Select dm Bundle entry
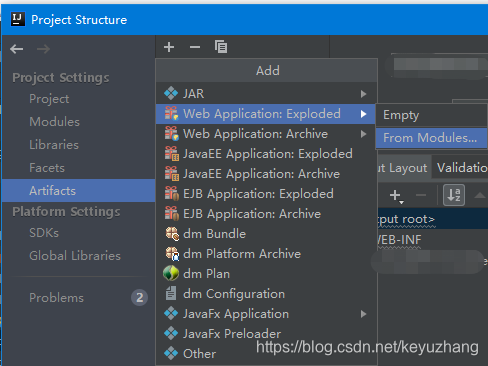The image size is (488, 366). click(266, 234)
